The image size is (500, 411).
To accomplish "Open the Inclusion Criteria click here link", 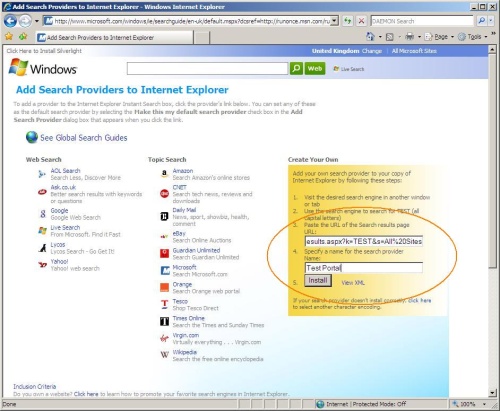I will (x=86, y=394).
